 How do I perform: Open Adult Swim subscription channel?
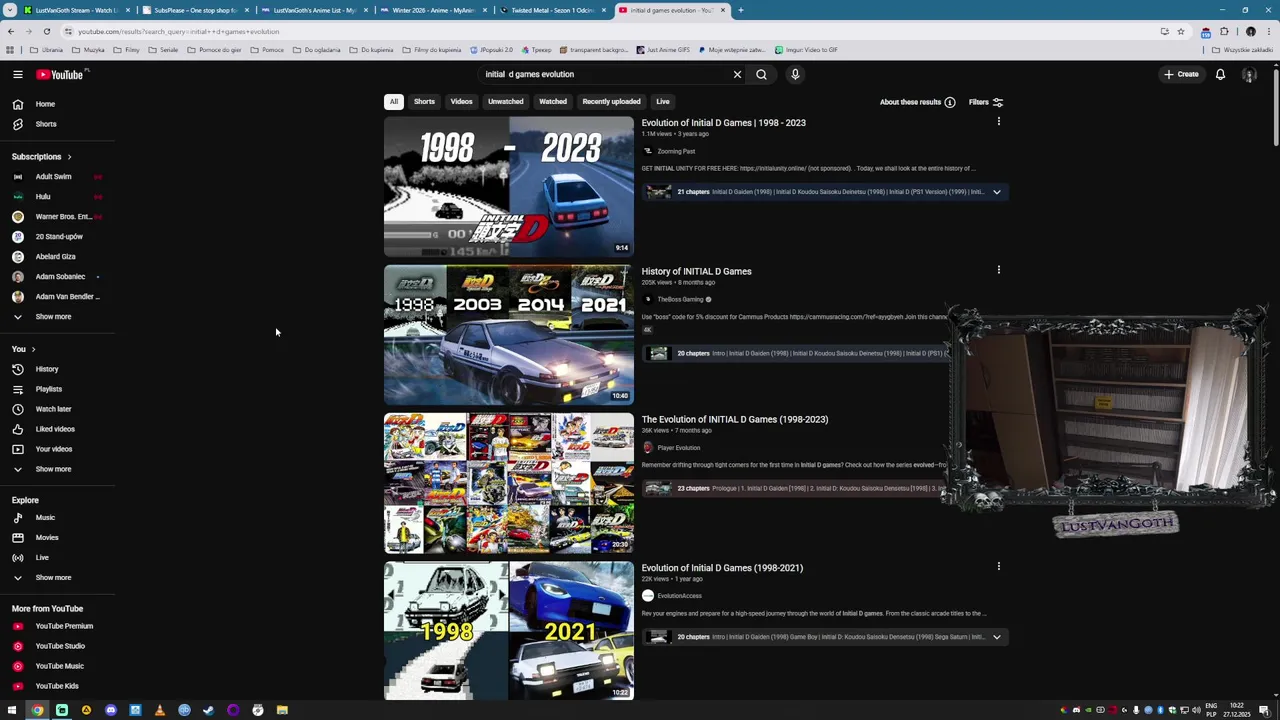point(53,177)
